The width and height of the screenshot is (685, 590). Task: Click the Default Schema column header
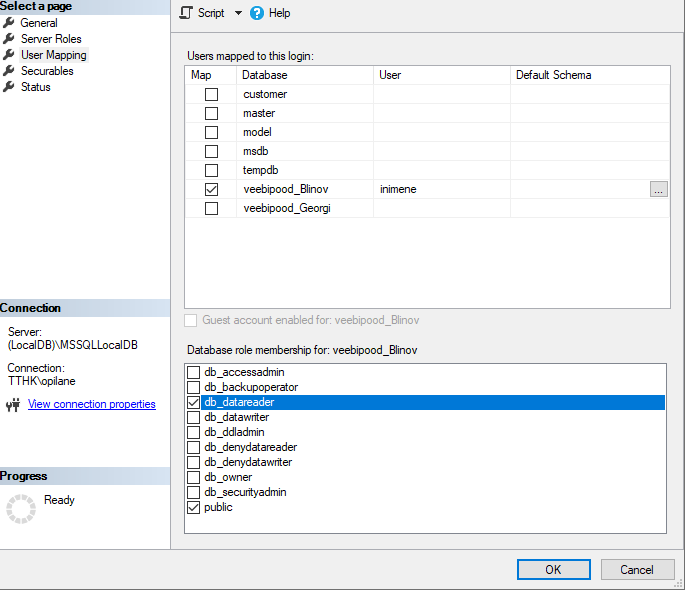tap(590, 75)
